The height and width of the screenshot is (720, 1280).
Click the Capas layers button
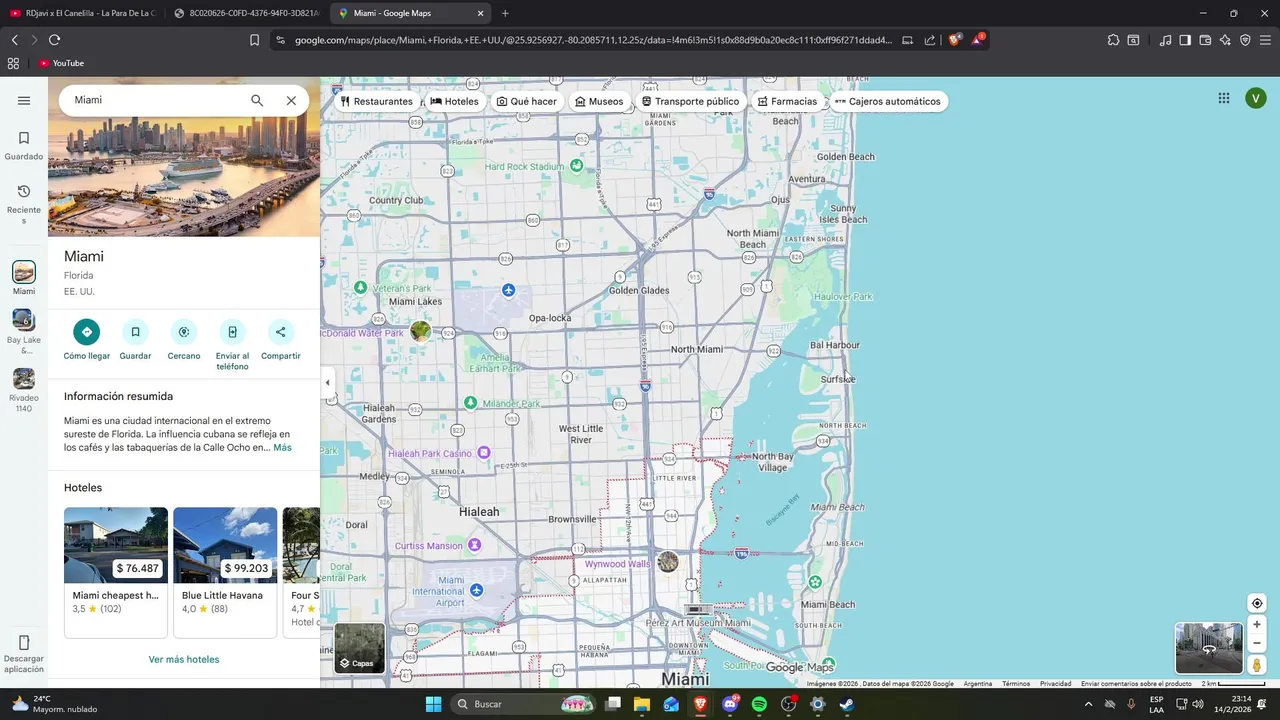(x=359, y=648)
